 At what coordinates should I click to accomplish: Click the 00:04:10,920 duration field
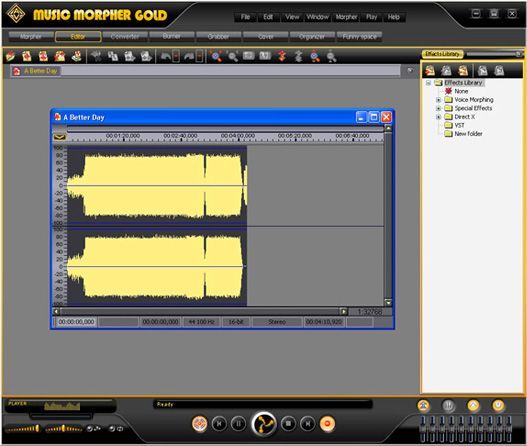324,322
